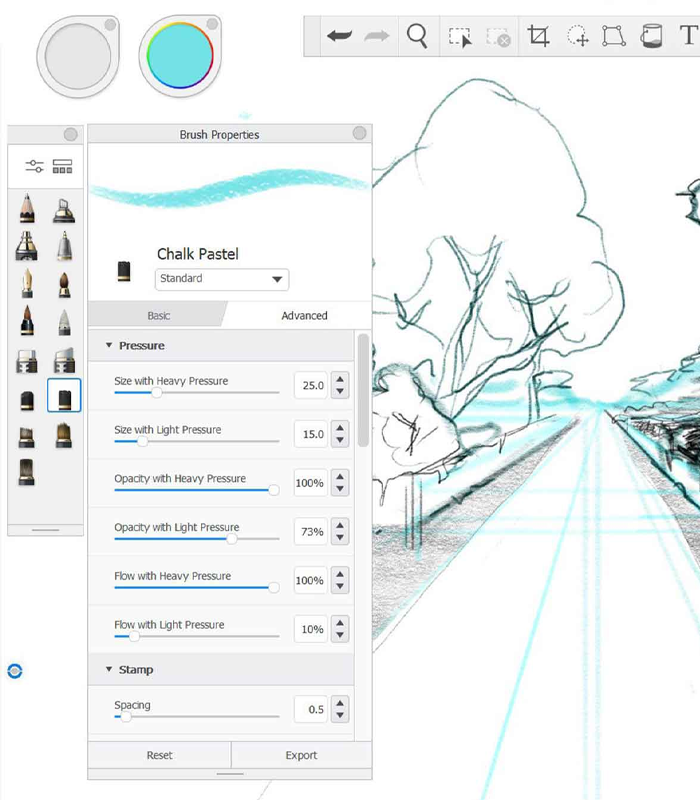Open brush properties via the sliders icon
The image size is (700, 800).
(x=34, y=166)
